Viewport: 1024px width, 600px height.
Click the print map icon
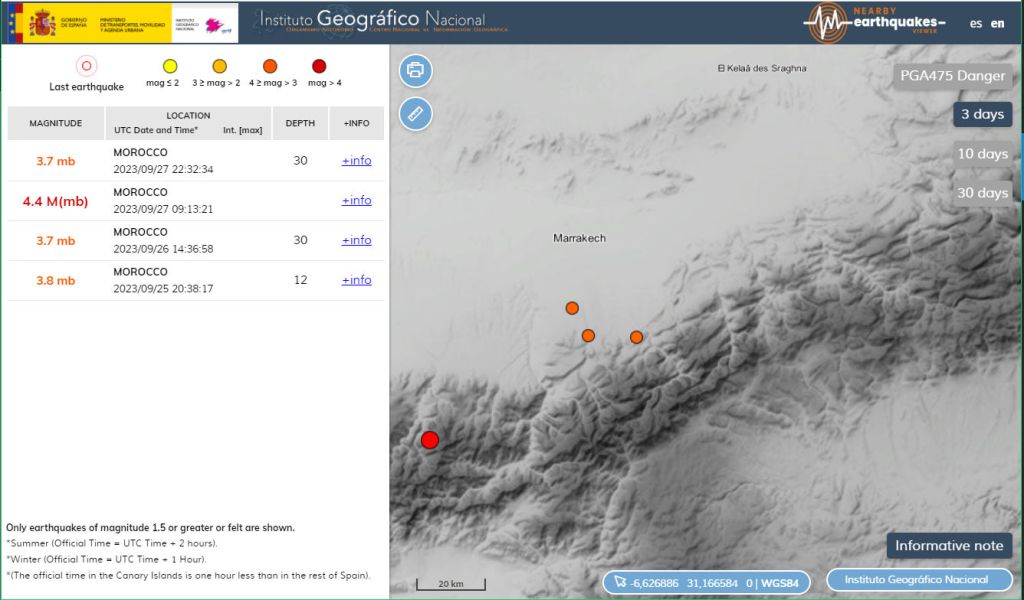pos(416,70)
